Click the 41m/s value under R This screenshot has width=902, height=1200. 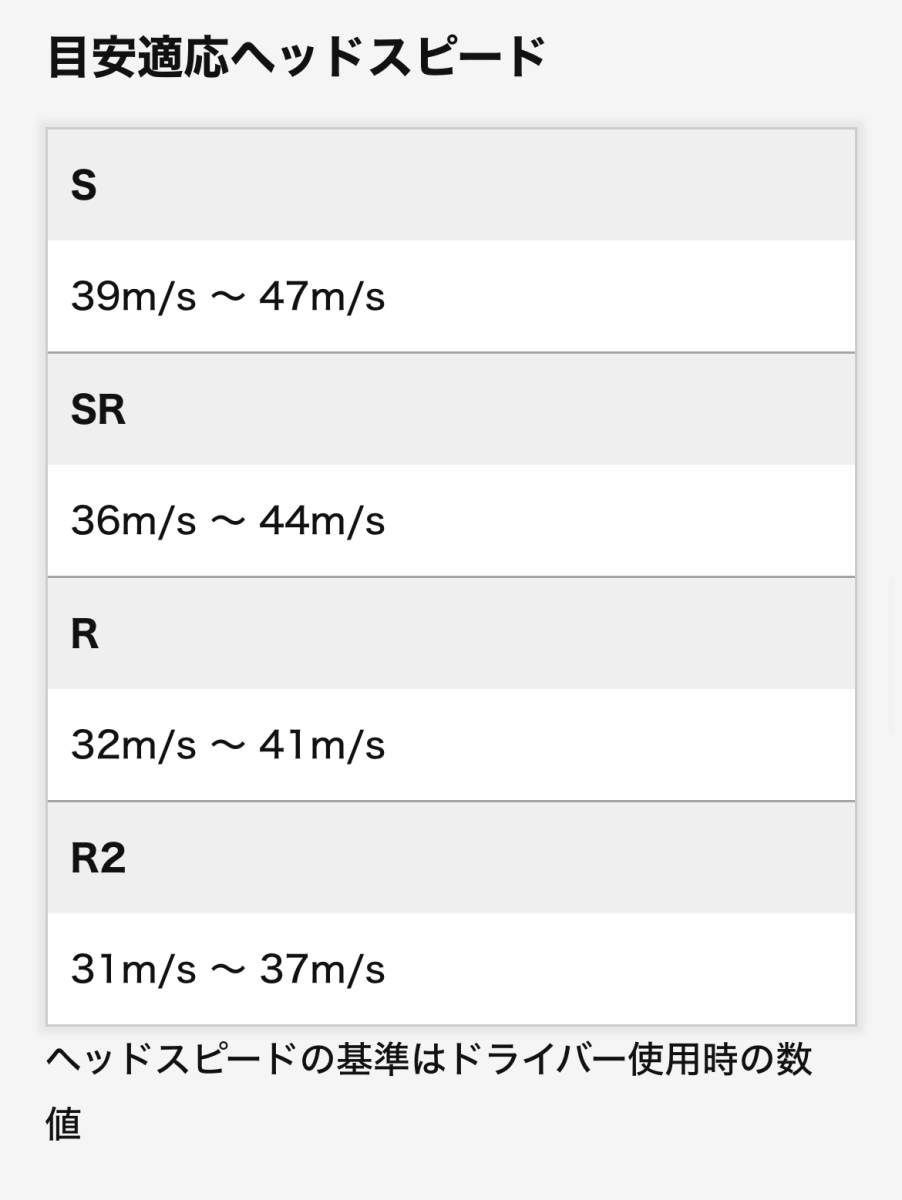tap(321, 745)
